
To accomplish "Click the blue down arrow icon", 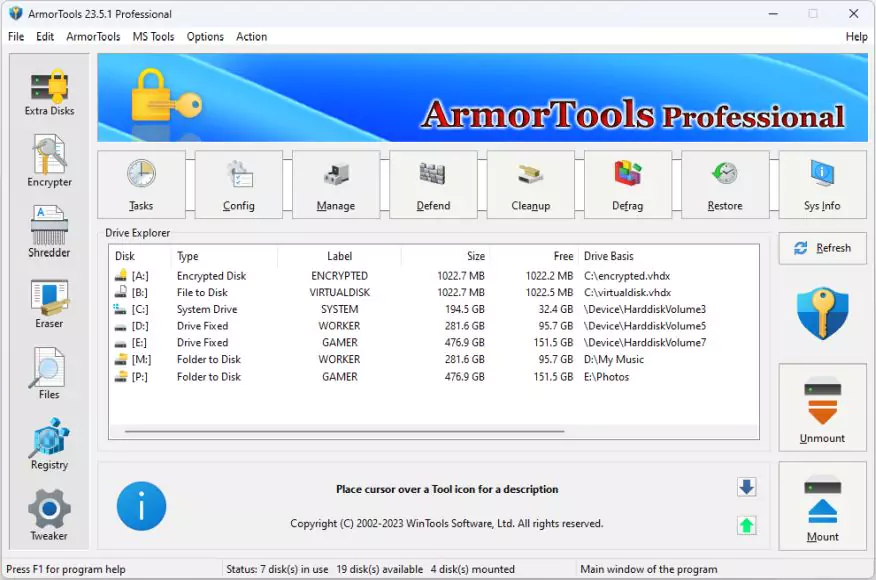I will click(746, 487).
